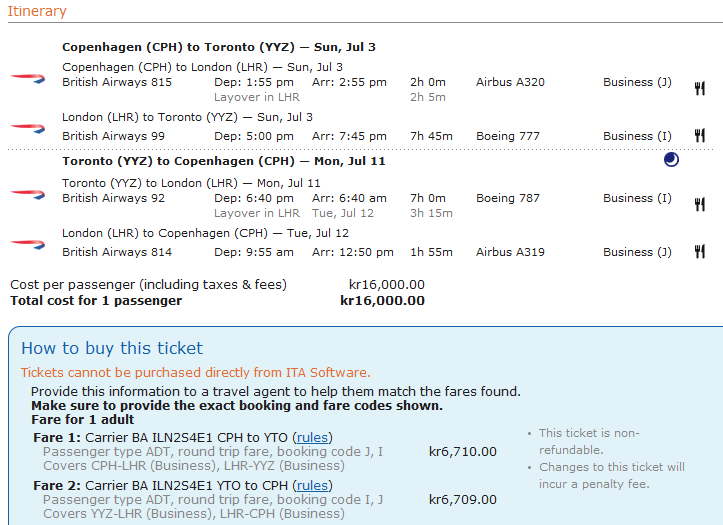Click the Fare 1 price kr6,710.00

pyautogui.click(x=462, y=452)
